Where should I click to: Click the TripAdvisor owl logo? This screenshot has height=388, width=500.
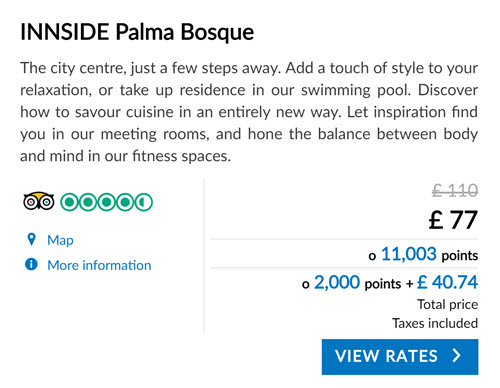click(x=39, y=201)
